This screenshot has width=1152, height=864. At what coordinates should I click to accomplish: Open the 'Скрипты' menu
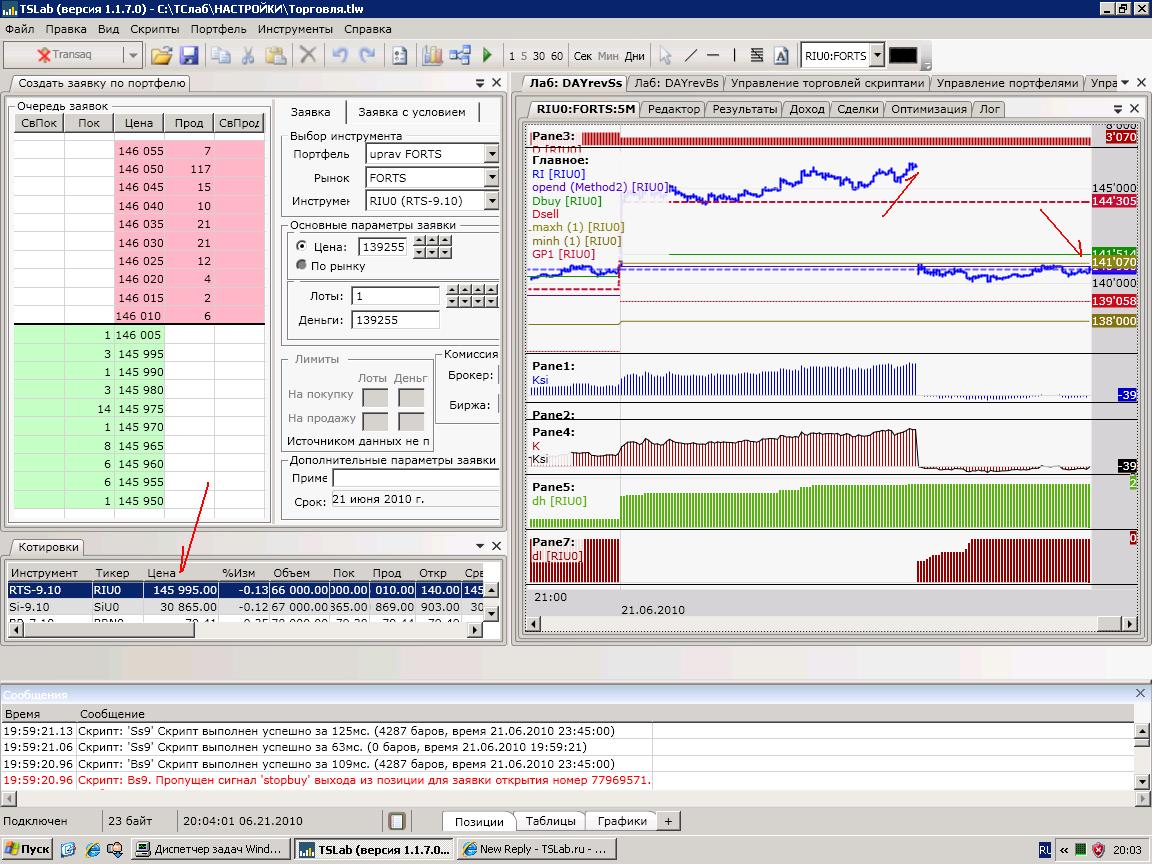[x=154, y=29]
